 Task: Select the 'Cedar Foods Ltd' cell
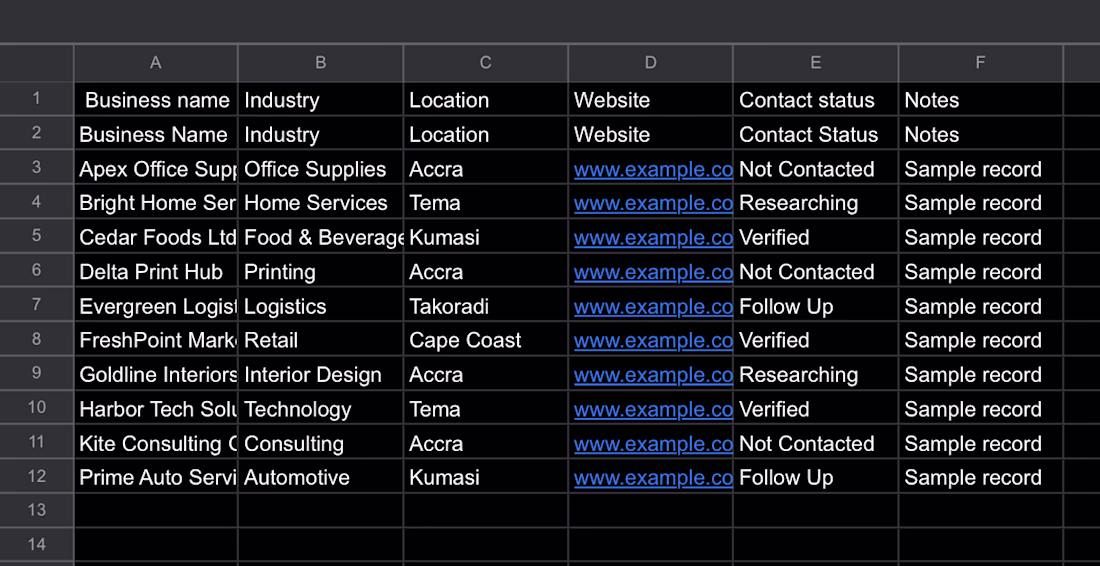156,237
